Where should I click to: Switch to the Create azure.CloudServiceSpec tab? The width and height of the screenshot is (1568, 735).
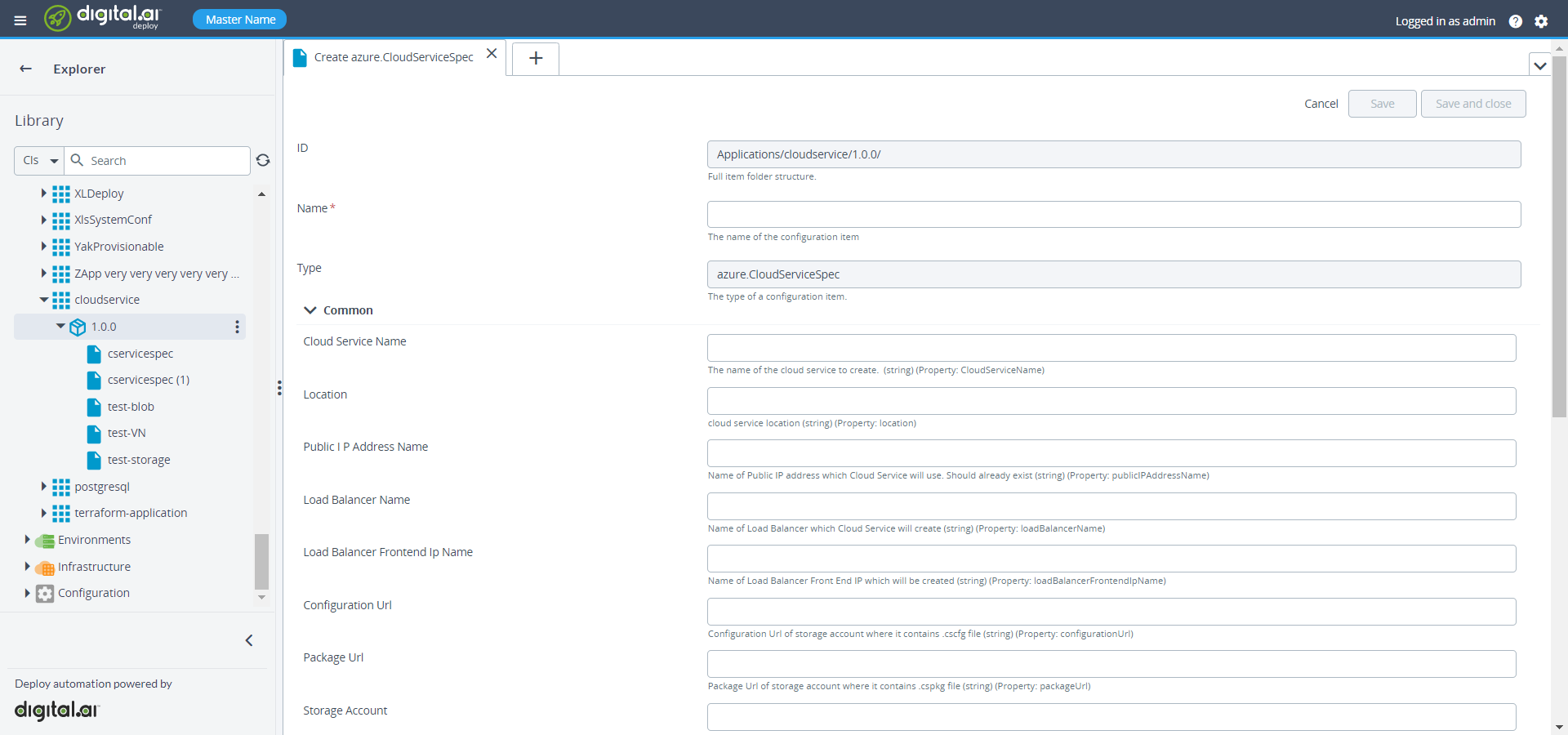[x=395, y=57]
